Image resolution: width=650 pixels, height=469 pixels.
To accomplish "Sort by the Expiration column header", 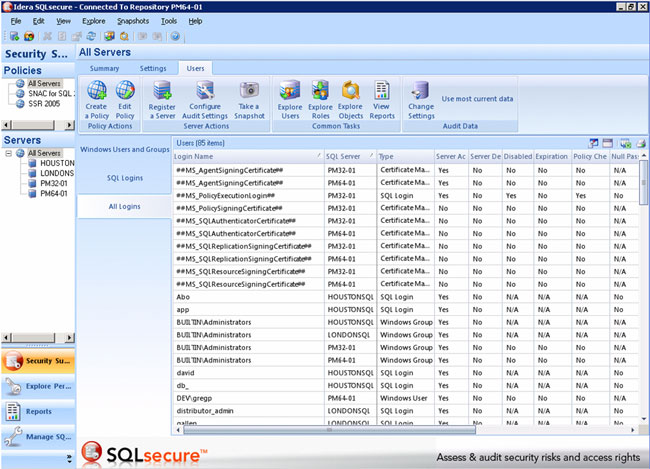I will 553,156.
